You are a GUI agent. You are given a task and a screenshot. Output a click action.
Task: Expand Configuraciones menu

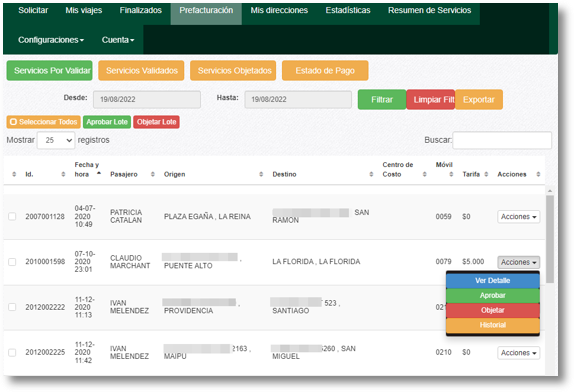coord(51,40)
